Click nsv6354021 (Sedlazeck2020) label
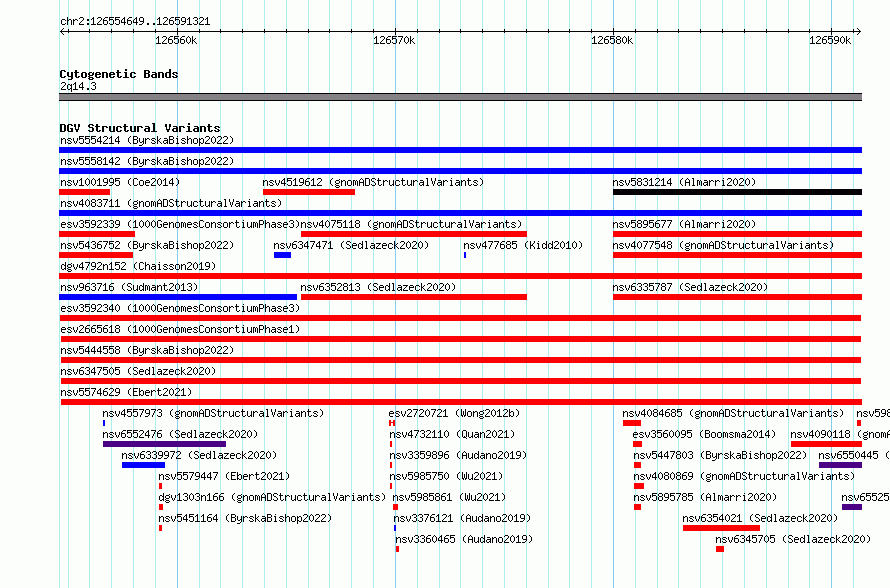 pos(760,518)
